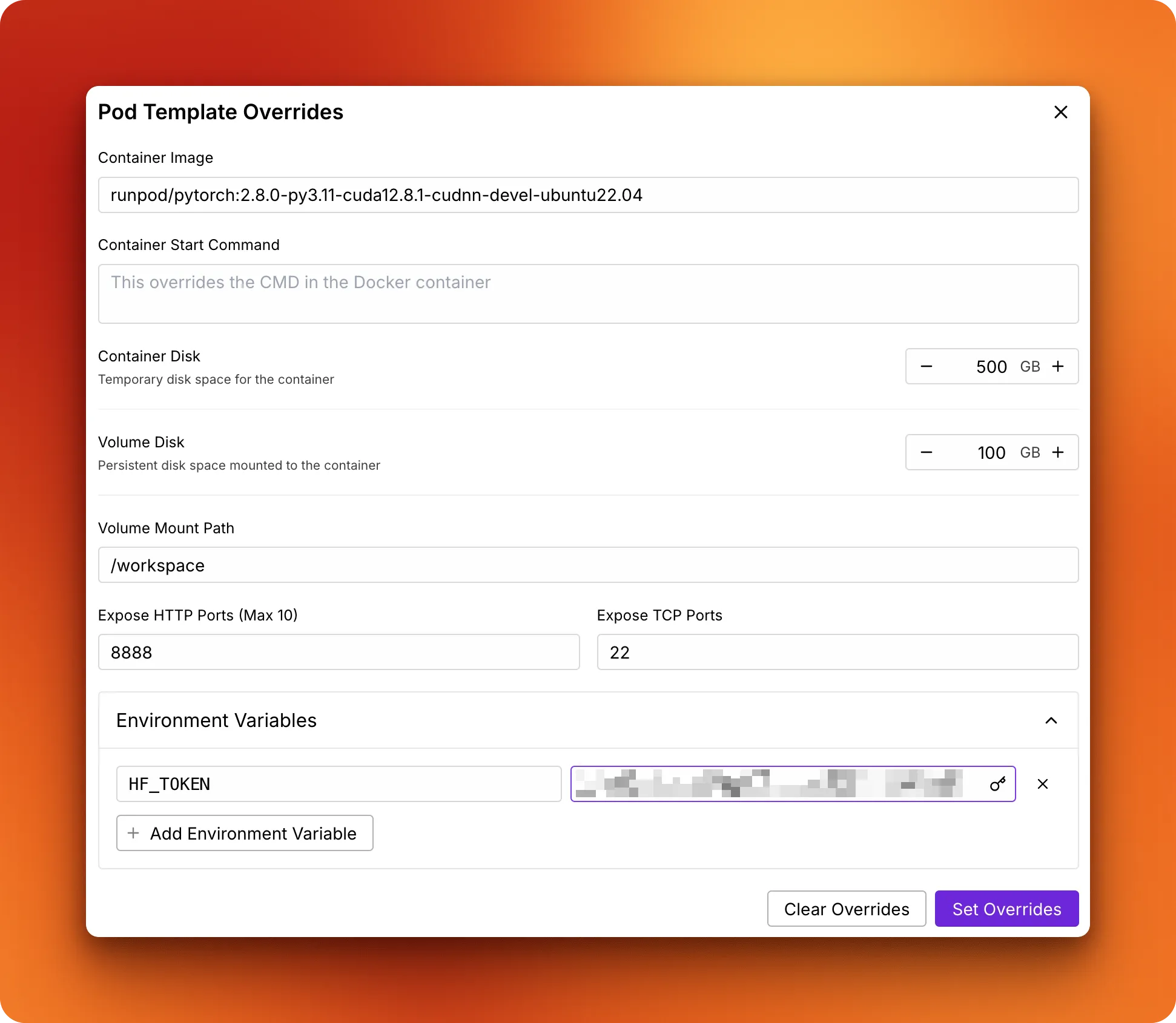Select the 100 GB Volume Disk value
Screen dimensions: 1176x1023
click(991, 453)
